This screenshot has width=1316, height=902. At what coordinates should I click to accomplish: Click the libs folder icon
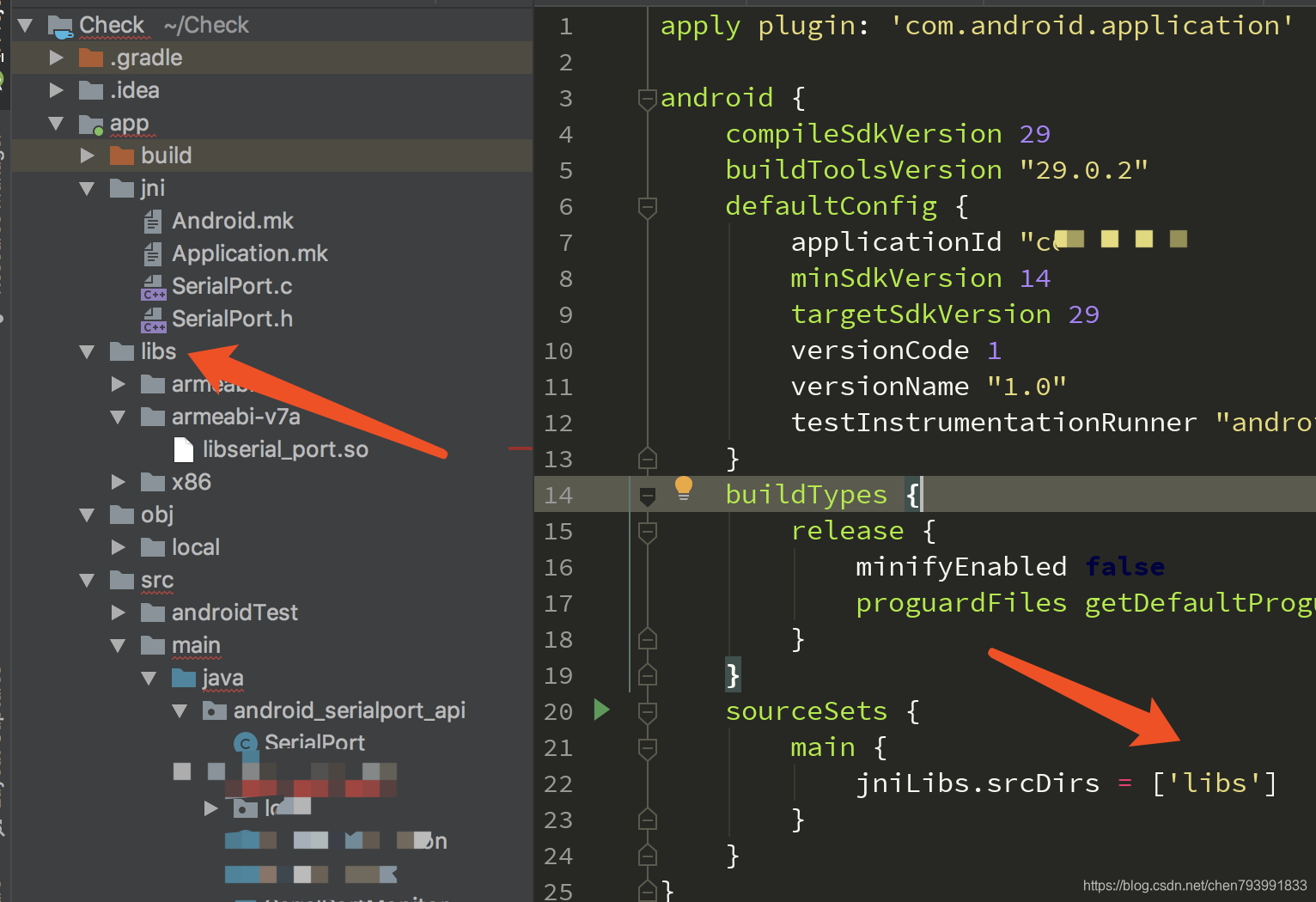(x=122, y=351)
